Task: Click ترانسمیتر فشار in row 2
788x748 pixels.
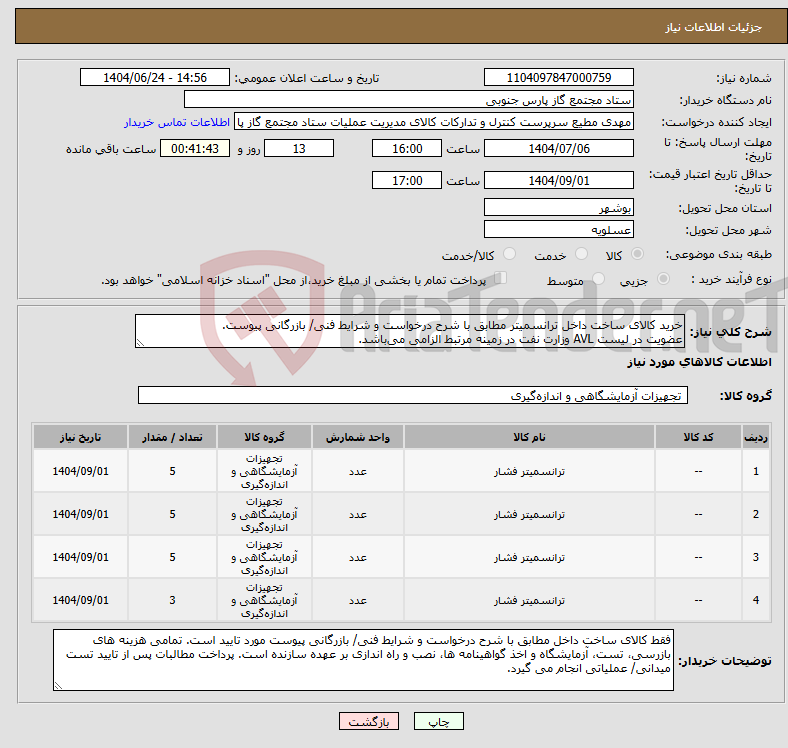Action: (529, 514)
